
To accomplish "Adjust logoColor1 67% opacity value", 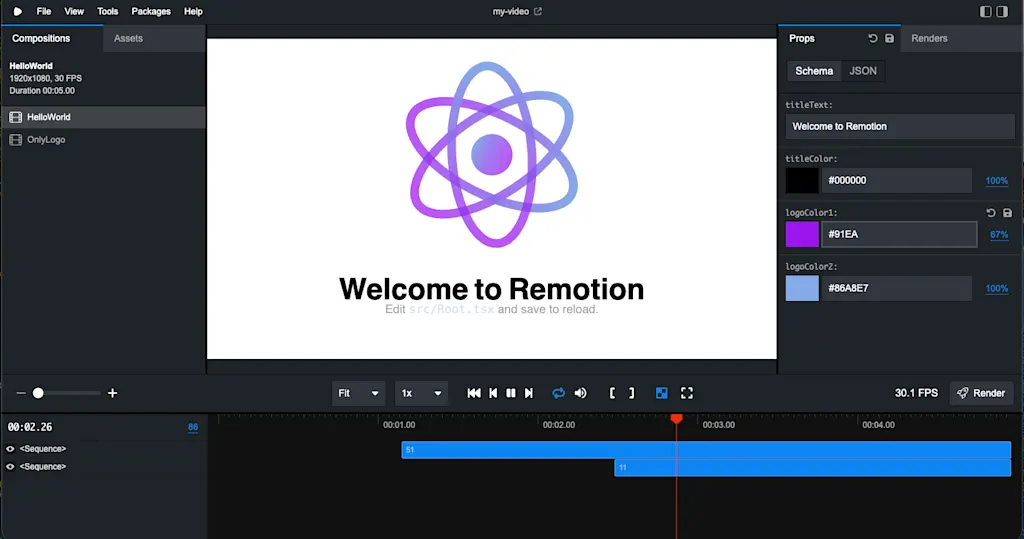I will point(999,235).
